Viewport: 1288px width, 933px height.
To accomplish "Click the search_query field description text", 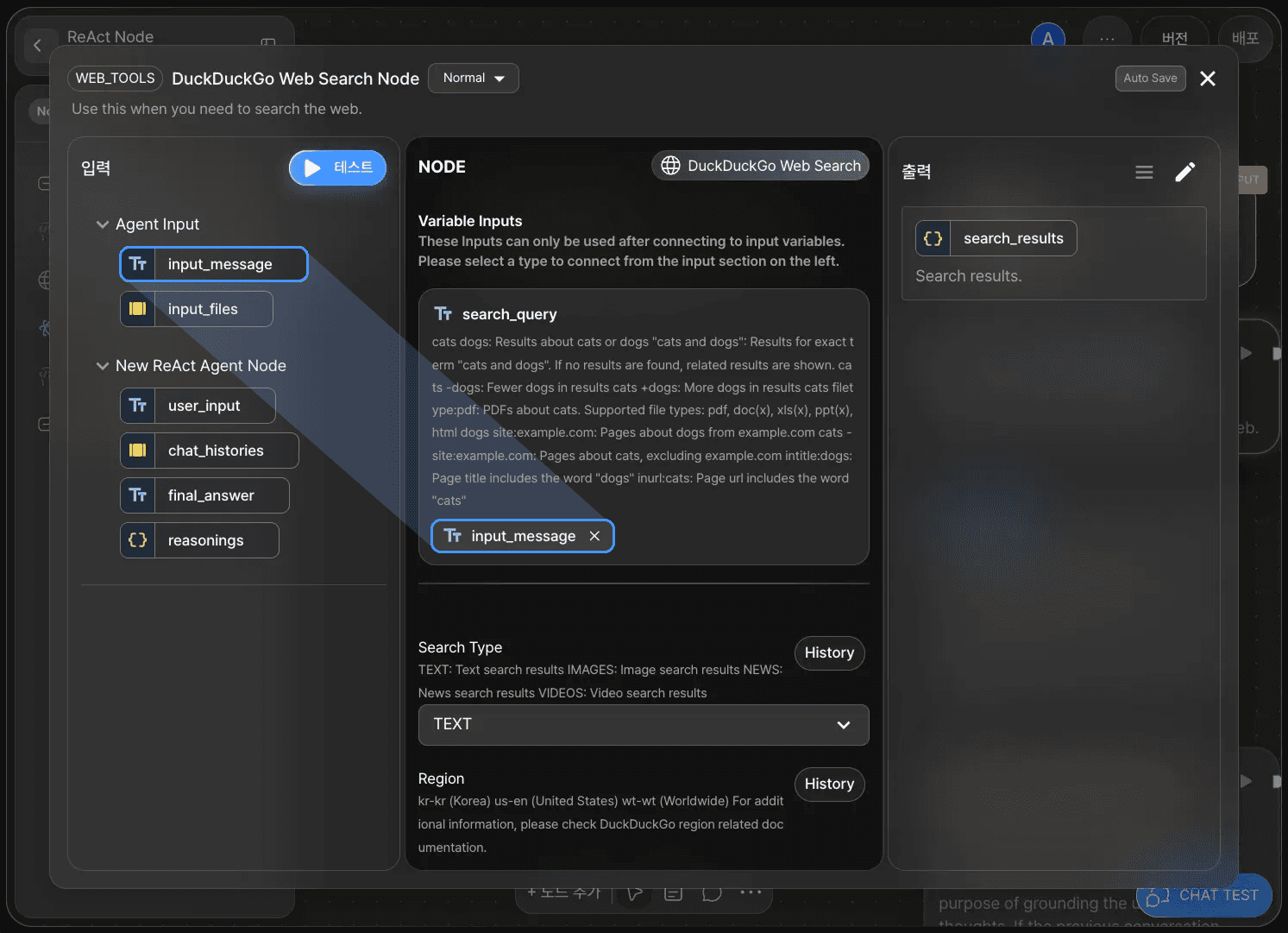I will (643, 421).
